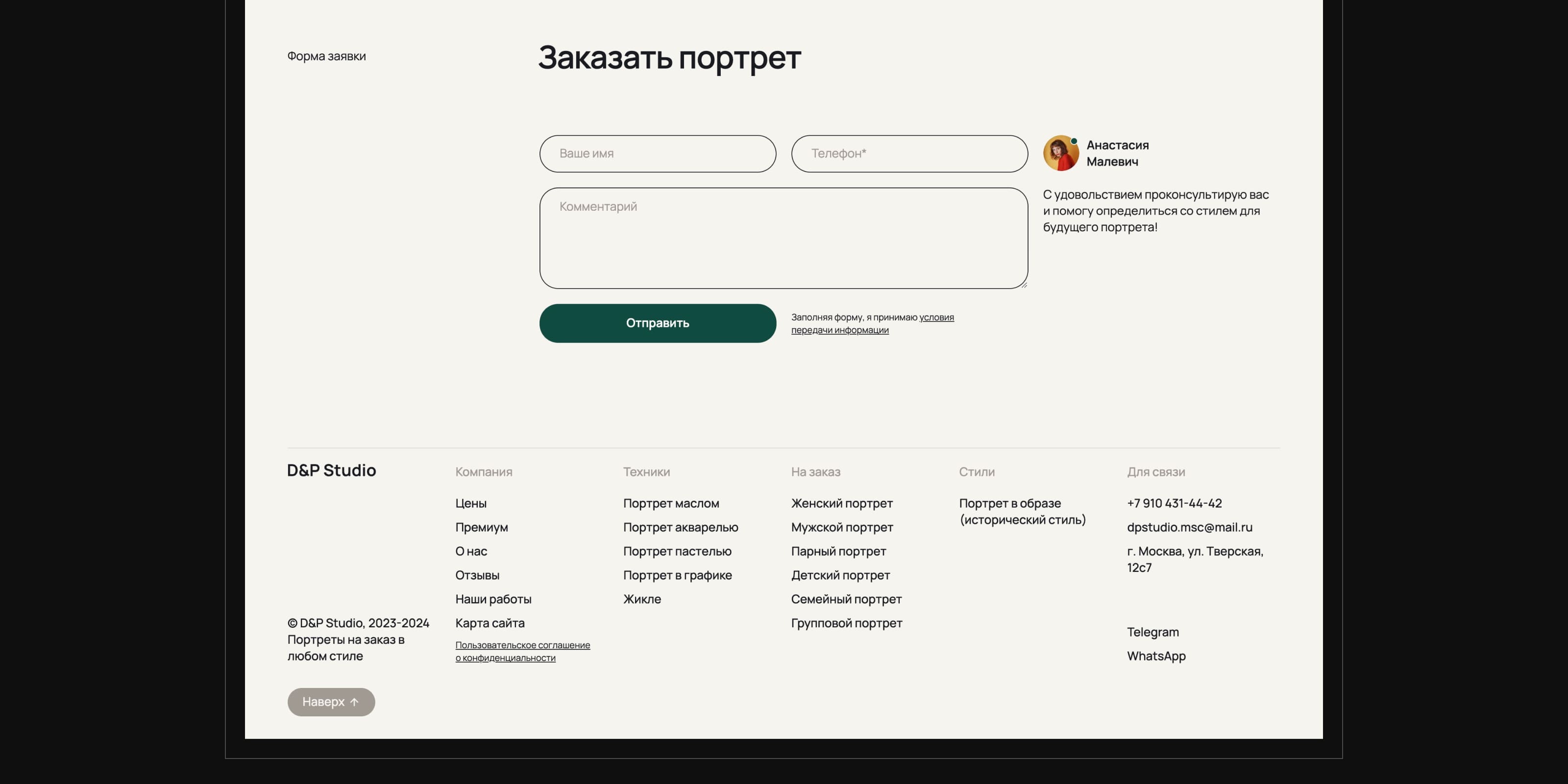Open the Telegram contact link
The width and height of the screenshot is (1568, 784).
click(x=1152, y=632)
